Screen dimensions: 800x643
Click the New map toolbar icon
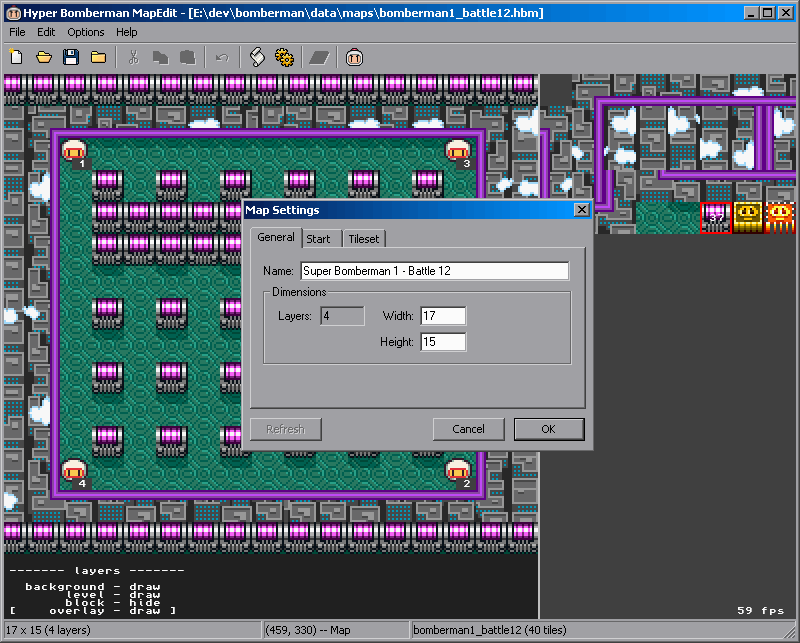(16, 58)
